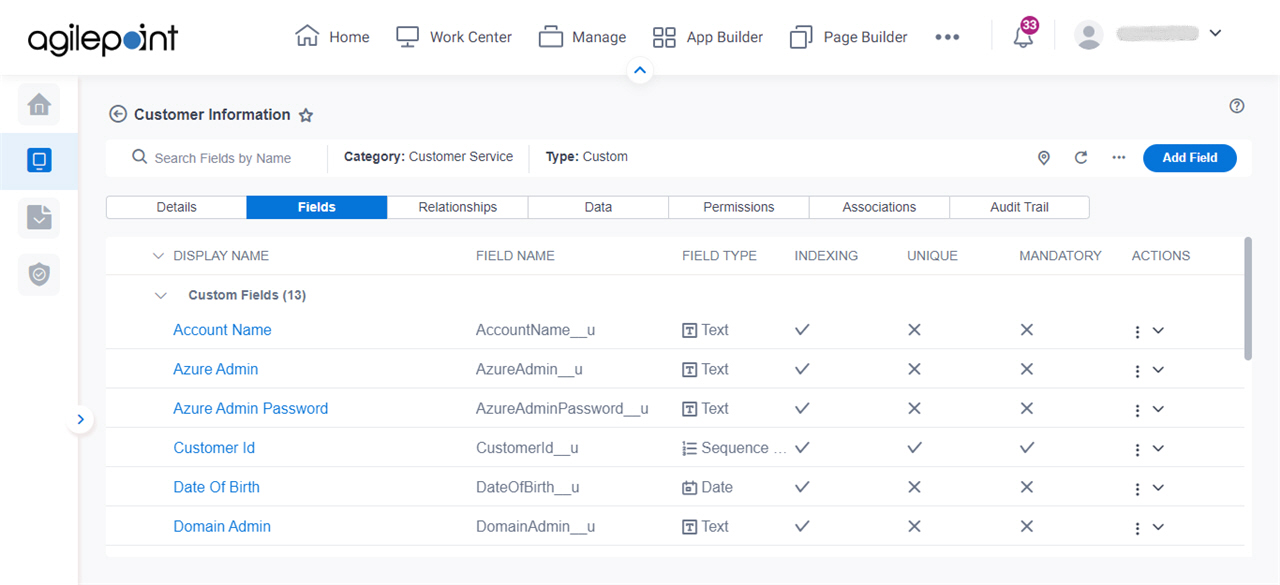Open the toolbar ellipsis more options
Viewport: 1280px width, 585px height.
[1119, 158]
